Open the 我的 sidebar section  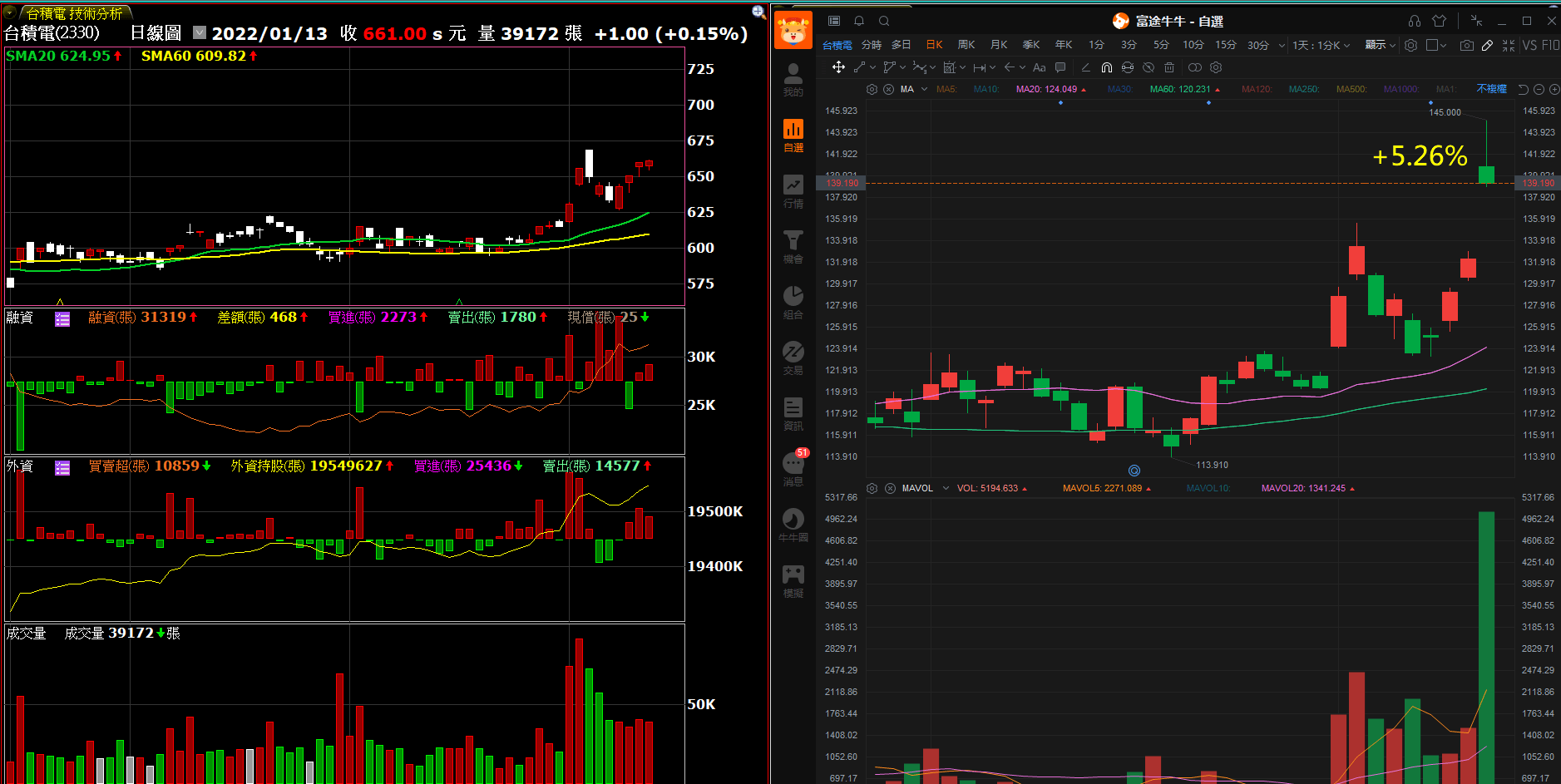coord(793,80)
